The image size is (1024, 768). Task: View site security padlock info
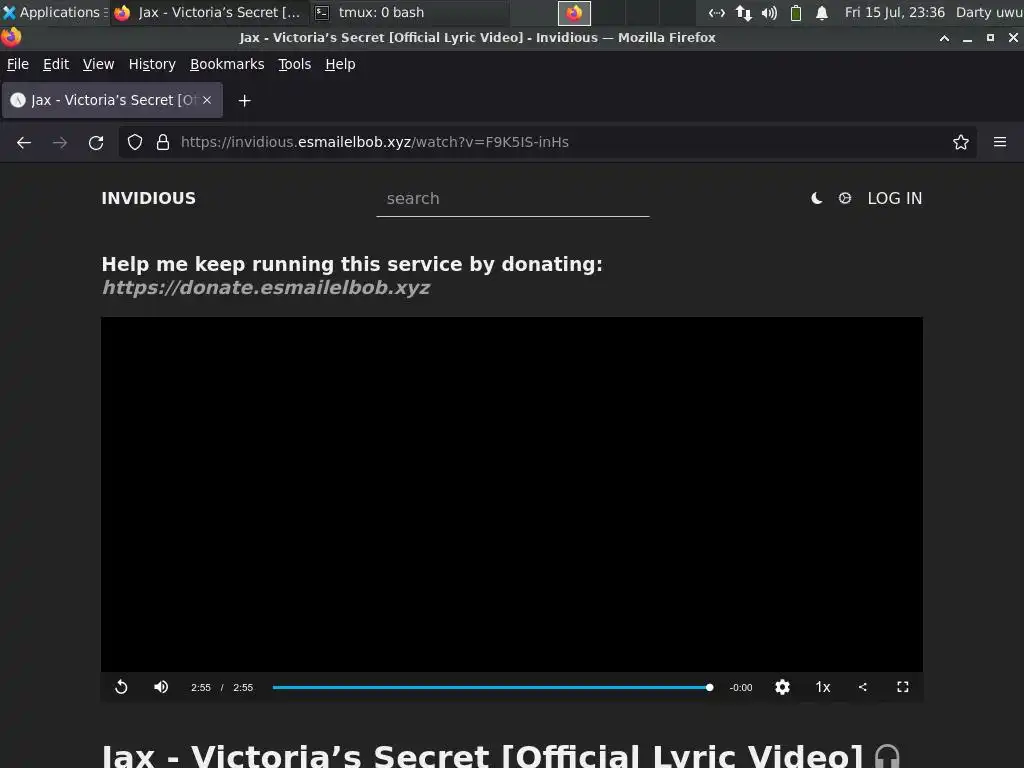point(163,142)
